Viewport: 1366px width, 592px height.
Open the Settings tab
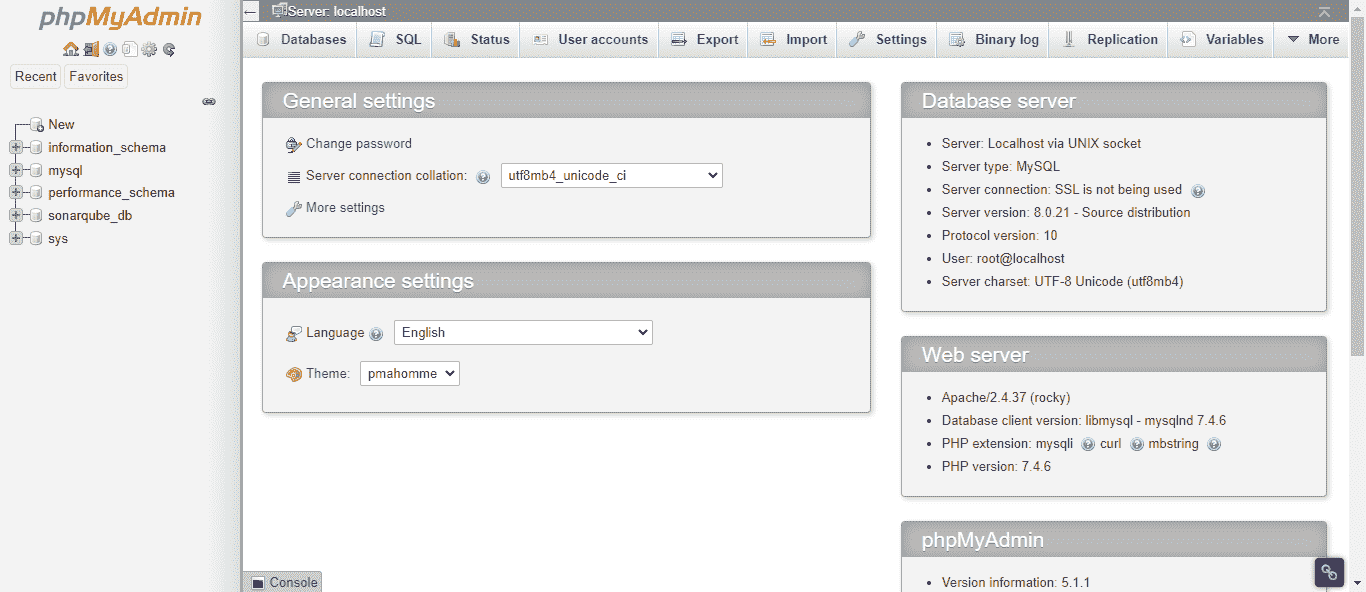(887, 39)
